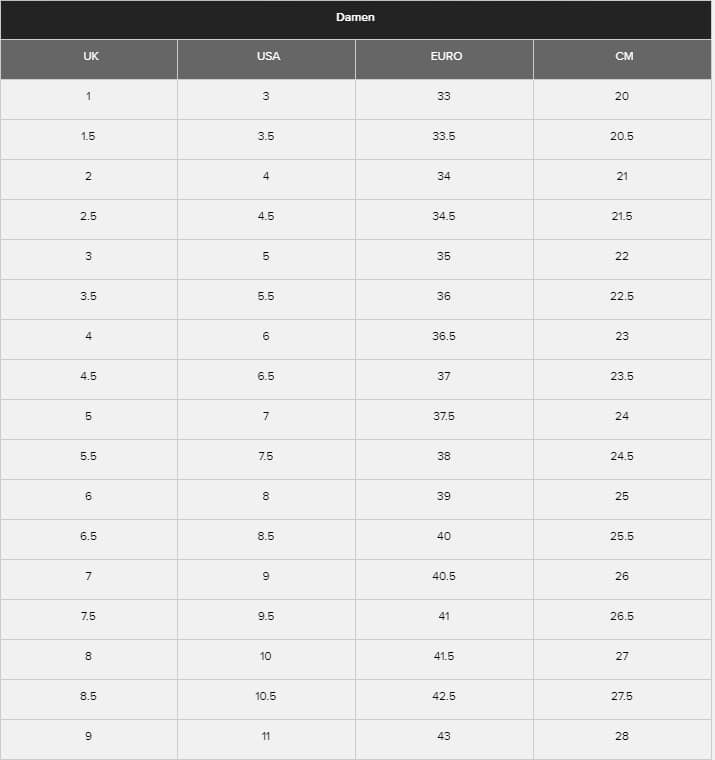This screenshot has width=715, height=760.
Task: Click the EURO 39 cell
Action: click(x=444, y=496)
